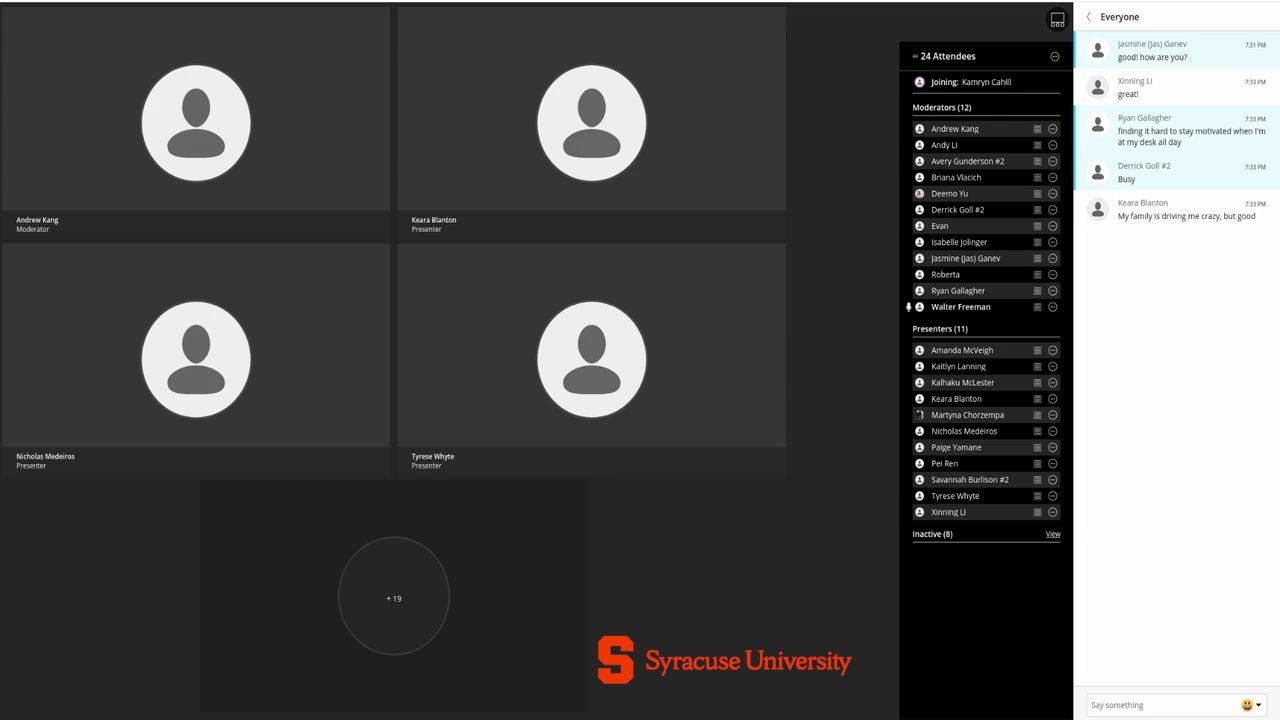1280x720 pixels.
Task: Open attendee controls for Ryan Gallagher
Action: point(1053,291)
